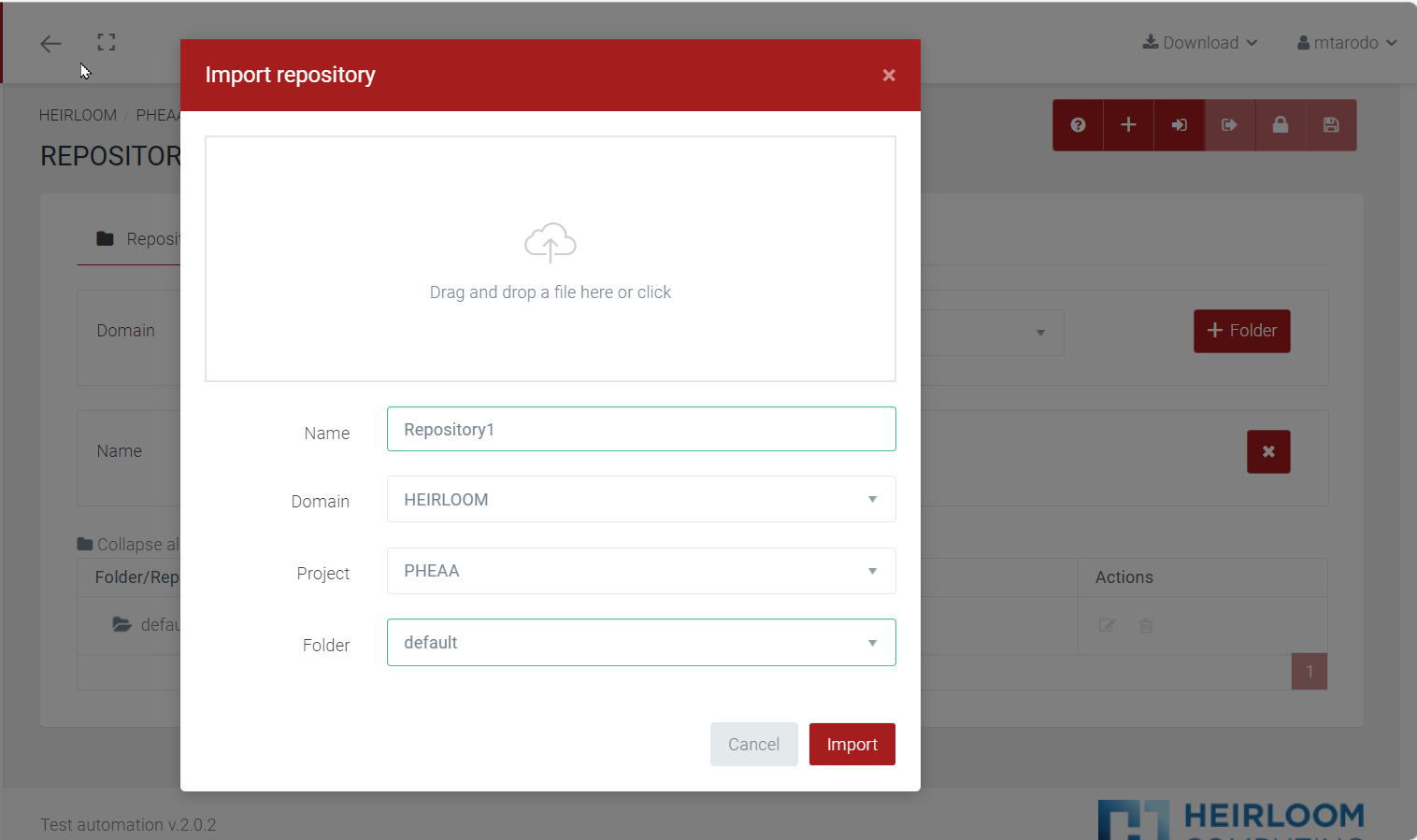Viewport: 1417px width, 840px height.
Task: Click the export toolbar icon
Action: pyautogui.click(x=1229, y=124)
